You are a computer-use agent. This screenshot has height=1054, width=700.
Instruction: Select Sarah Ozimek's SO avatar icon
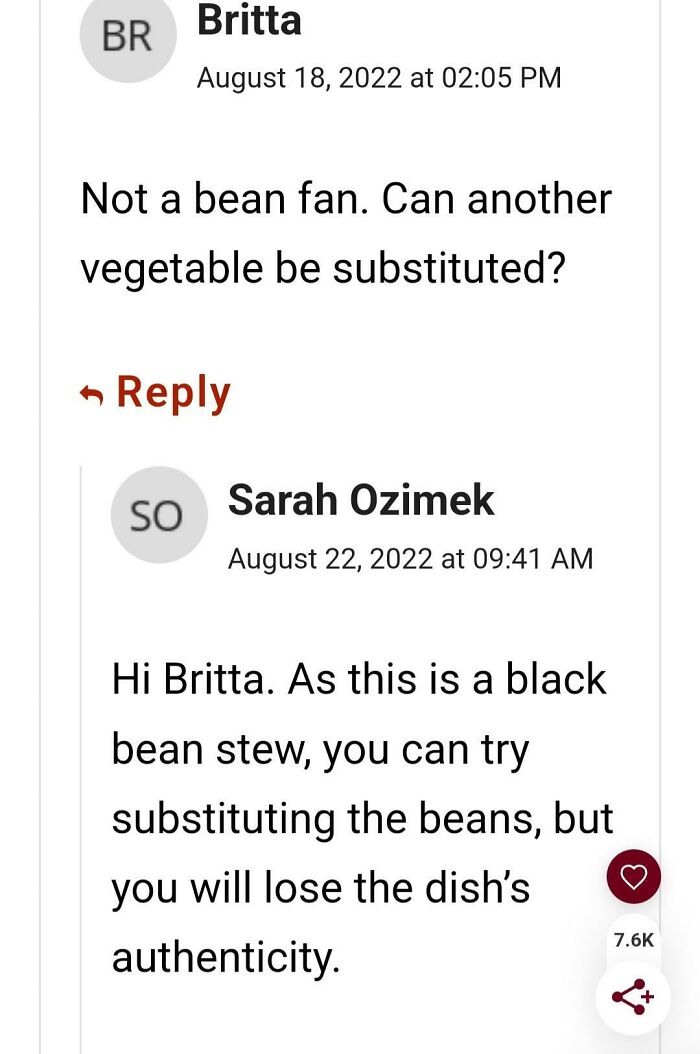tap(159, 514)
